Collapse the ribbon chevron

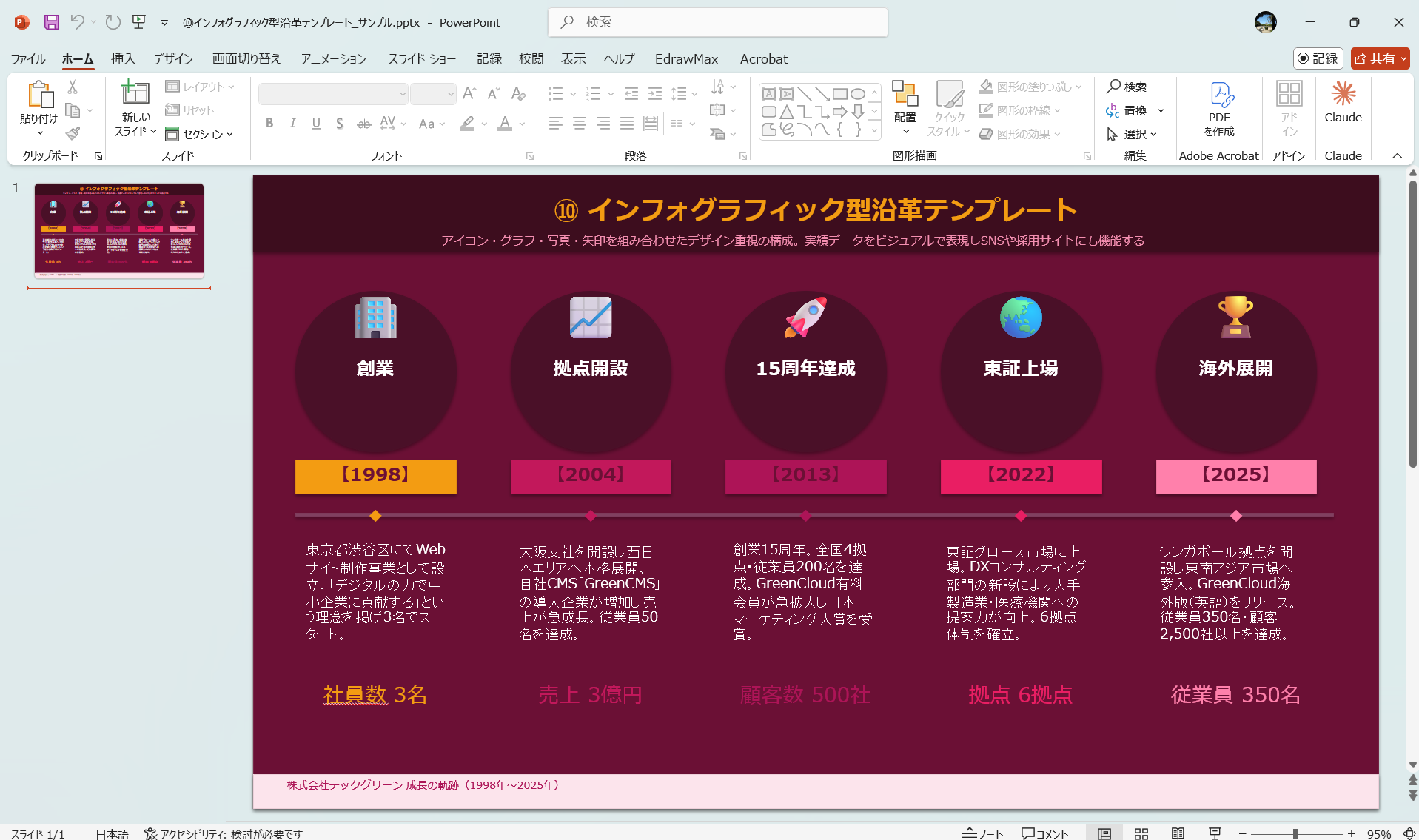(x=1398, y=155)
